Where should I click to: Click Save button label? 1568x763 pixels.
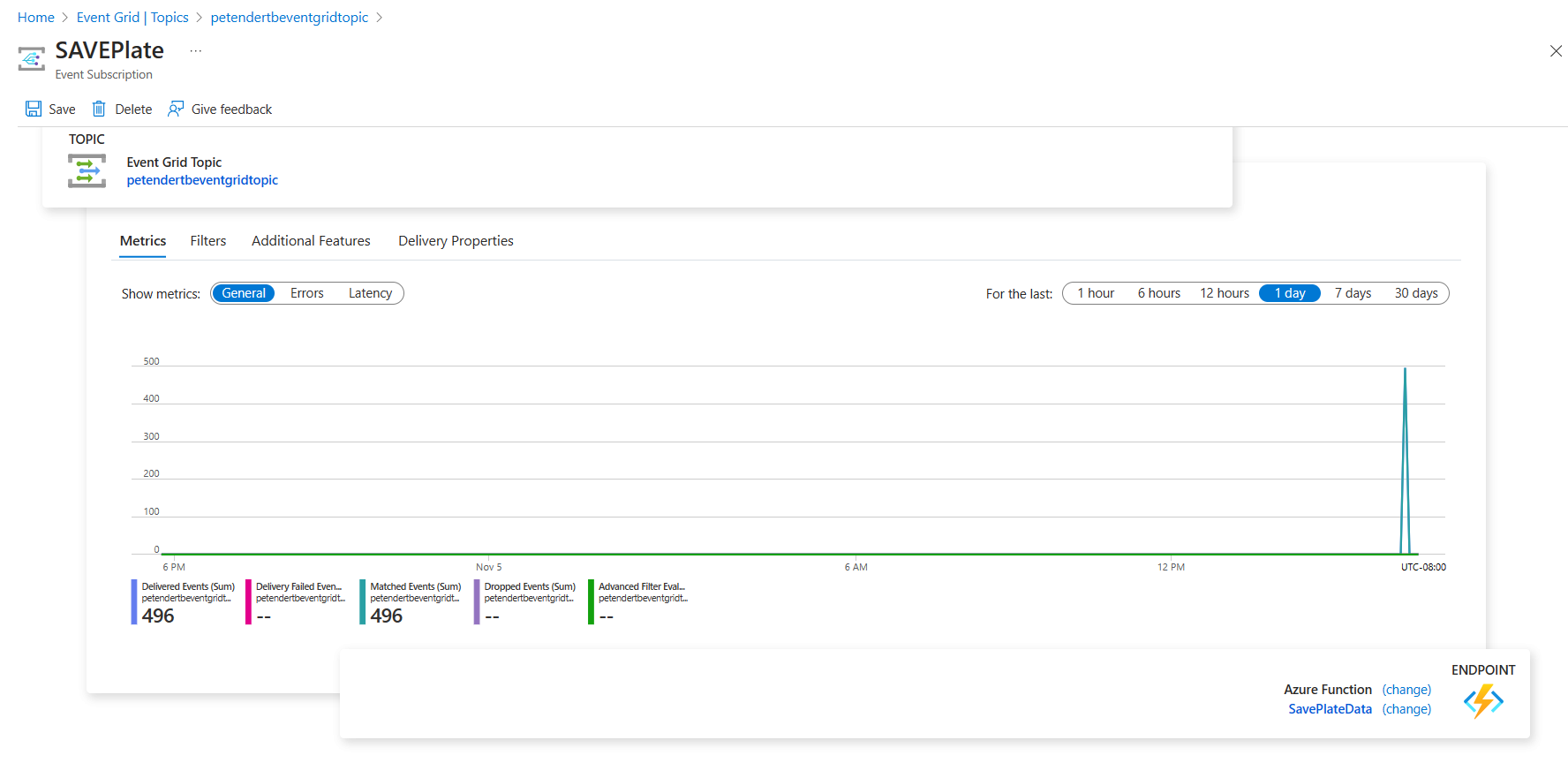point(62,110)
